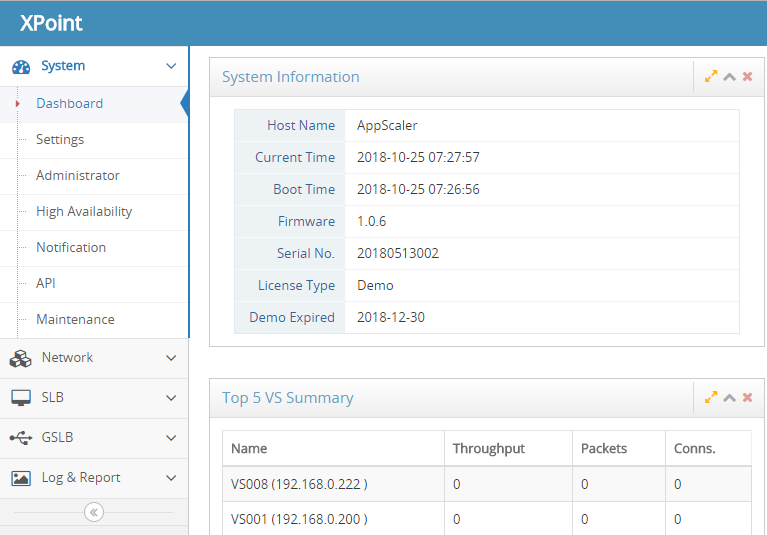Close the System Information panel
Image resolution: width=767 pixels, height=535 pixels.
pos(747,76)
